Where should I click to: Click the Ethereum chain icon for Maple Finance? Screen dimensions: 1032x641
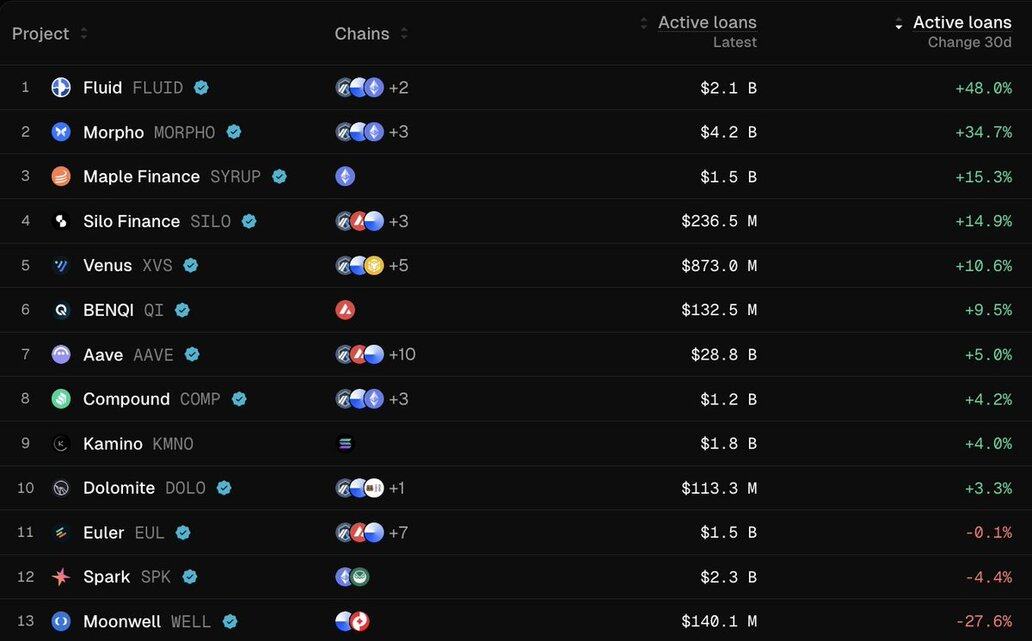coord(345,176)
